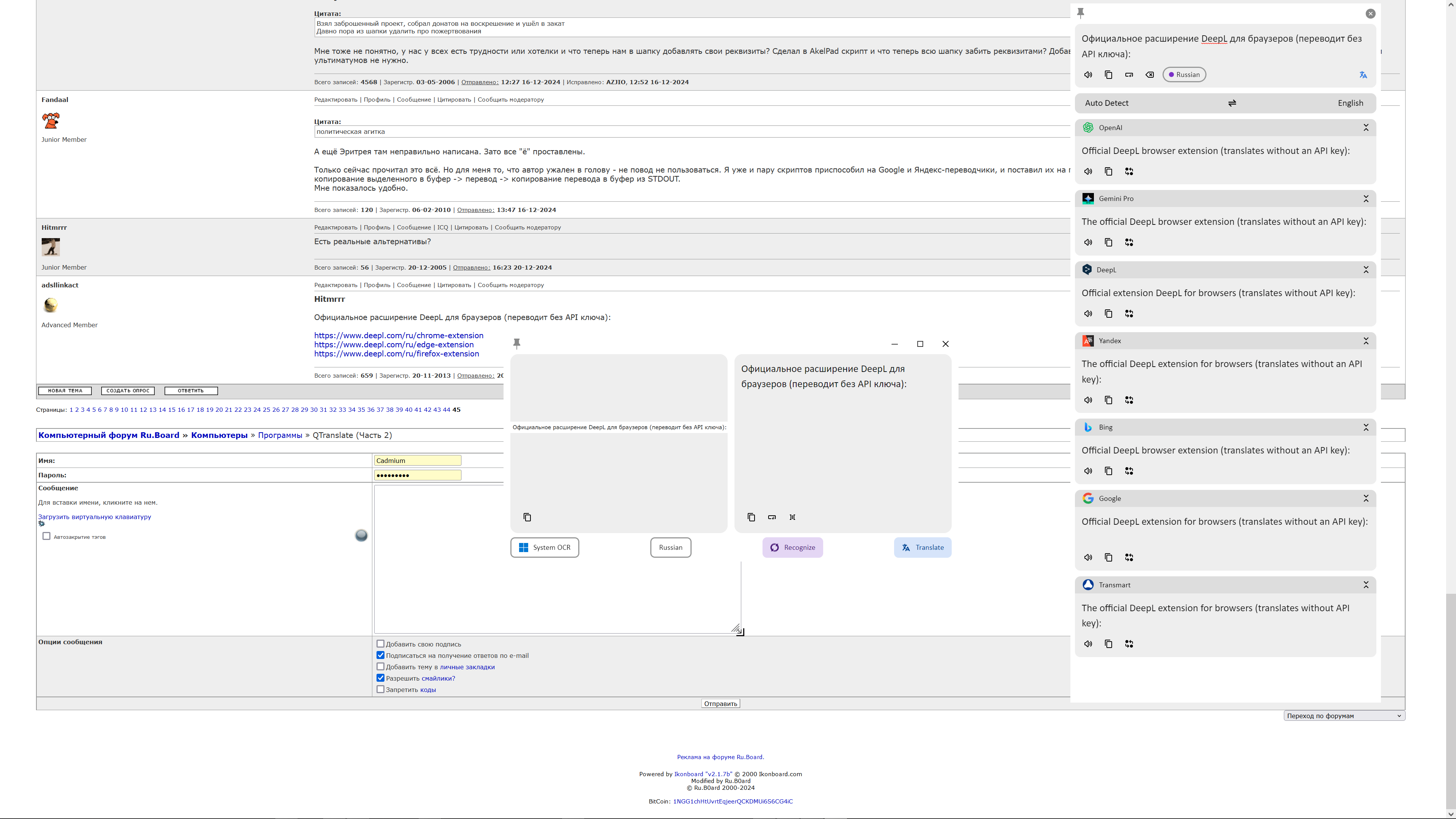1456x819 pixels.
Task: Uncheck 'Разрешить смайлики' checkbox
Action: tap(380, 678)
